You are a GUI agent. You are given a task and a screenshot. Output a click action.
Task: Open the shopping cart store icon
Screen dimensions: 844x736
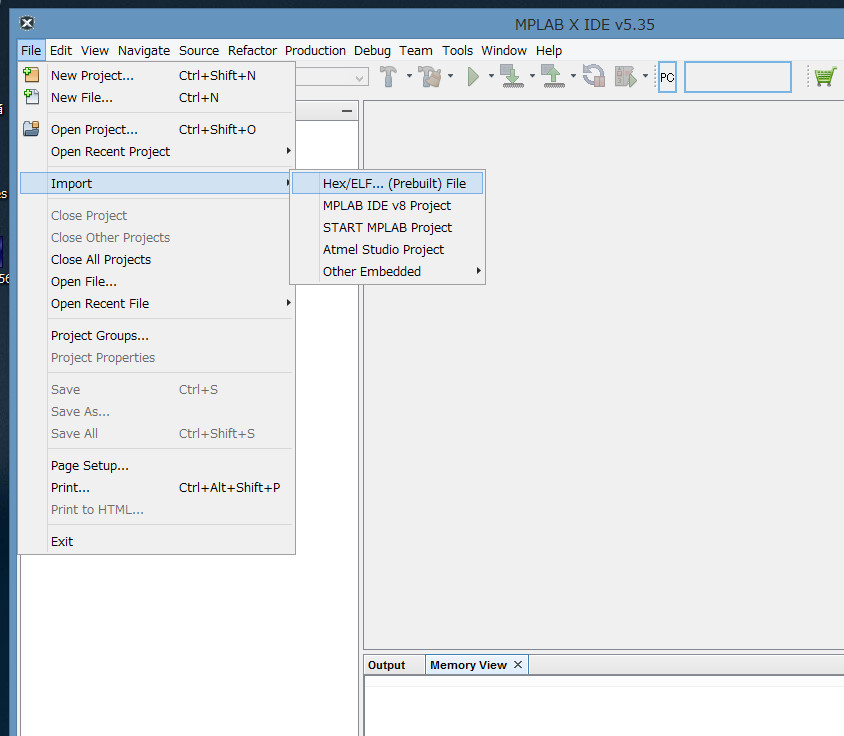tap(825, 76)
